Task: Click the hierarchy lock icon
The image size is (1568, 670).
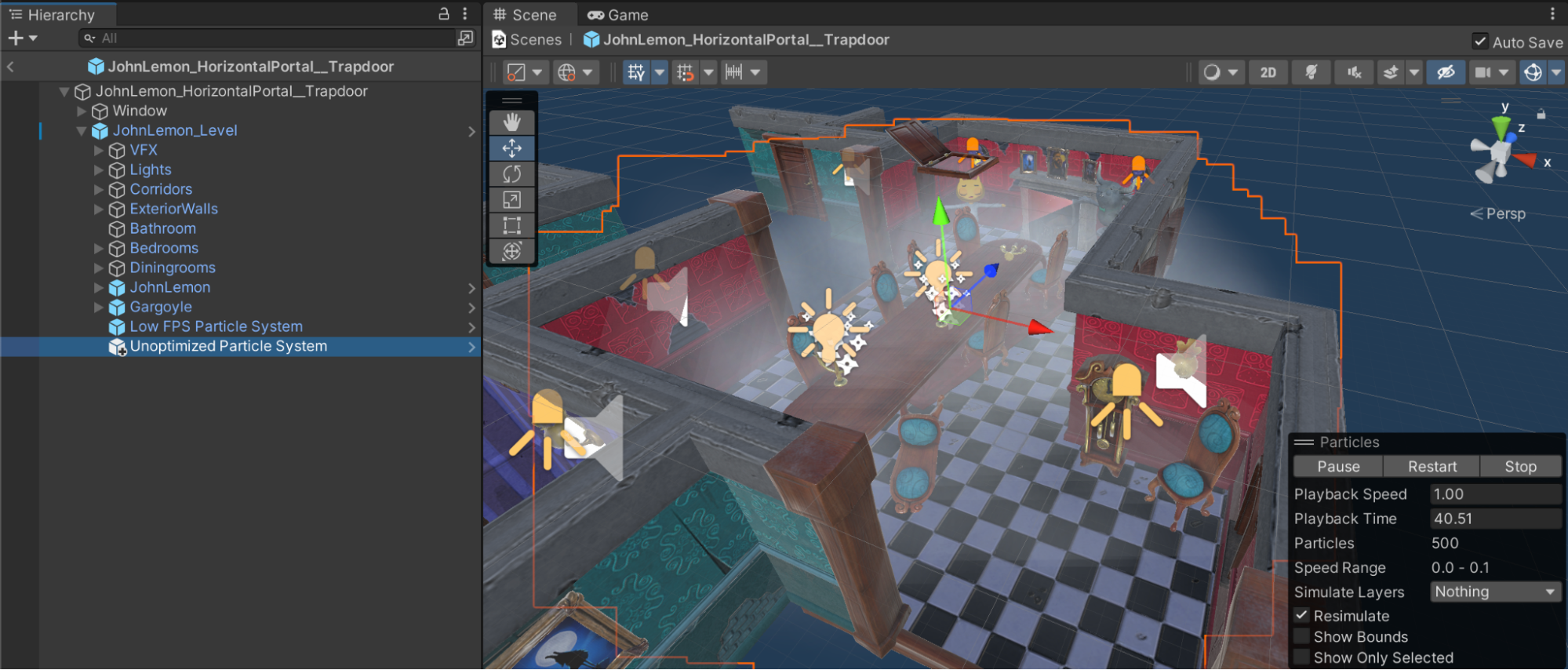Action: (x=443, y=14)
